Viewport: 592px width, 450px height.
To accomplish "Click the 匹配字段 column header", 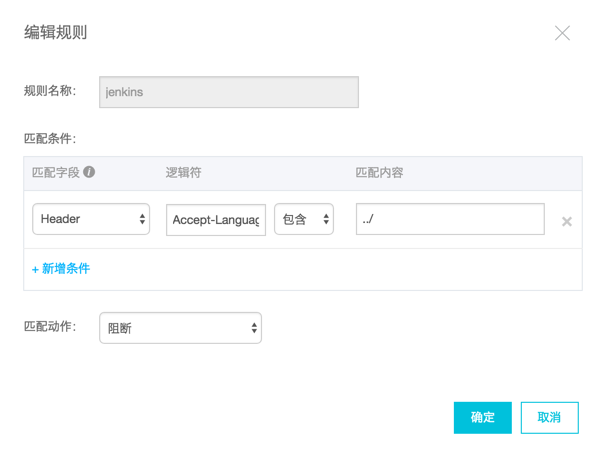I will 56,173.
